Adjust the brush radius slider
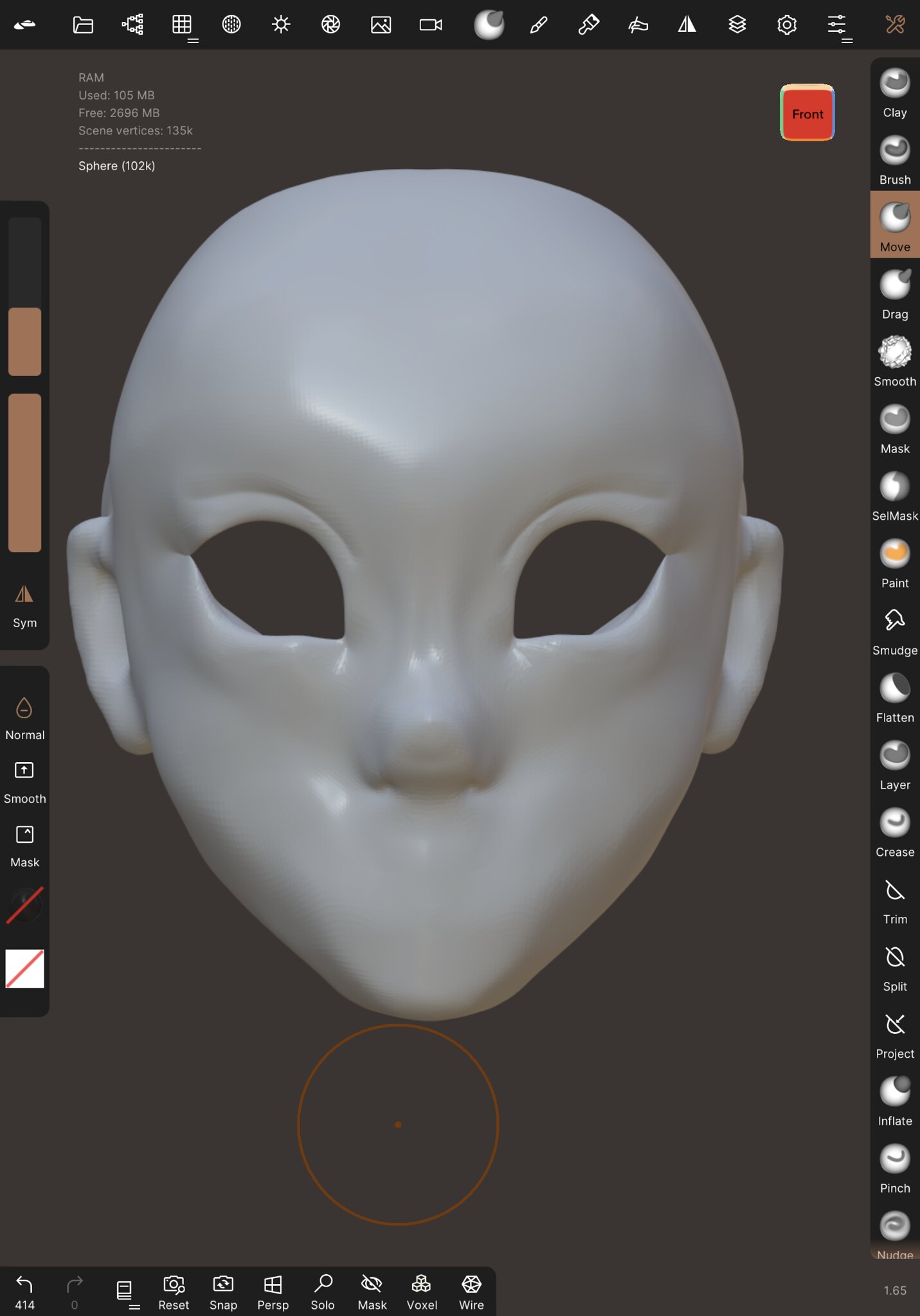920x1316 pixels. [x=24, y=296]
